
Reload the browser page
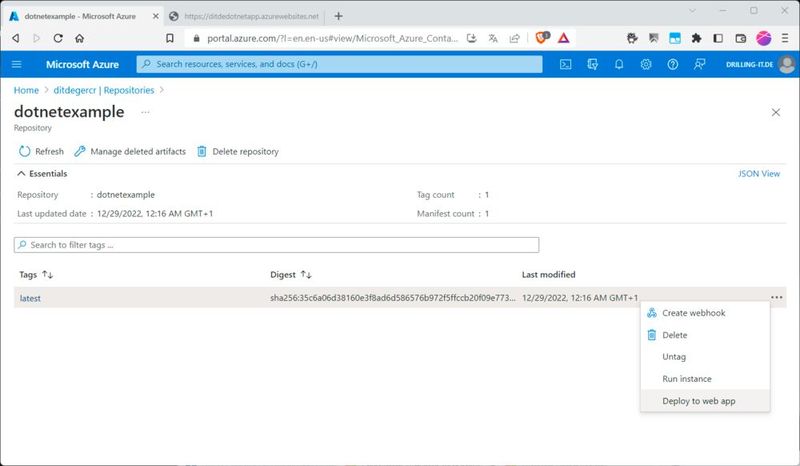coord(58,38)
